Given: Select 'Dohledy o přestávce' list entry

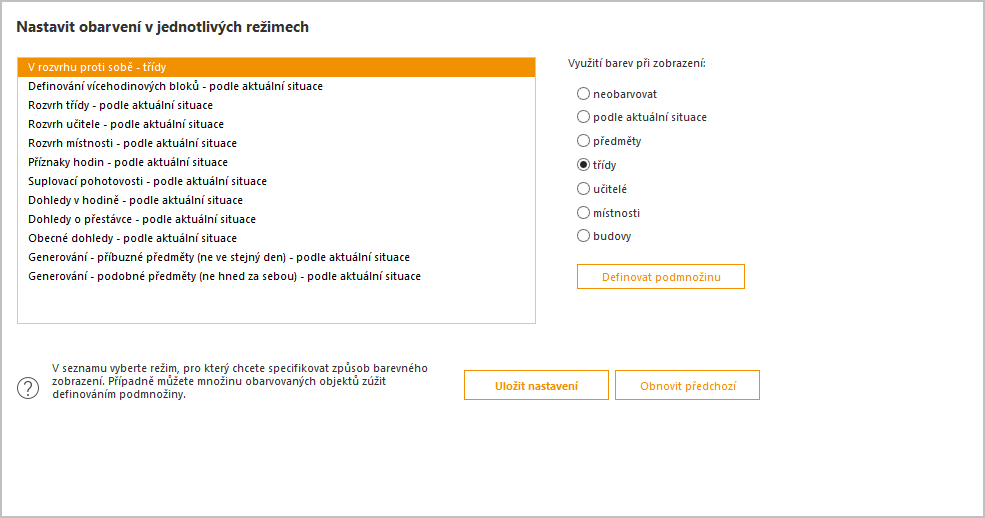Looking at the screenshot, I should pos(276,219).
